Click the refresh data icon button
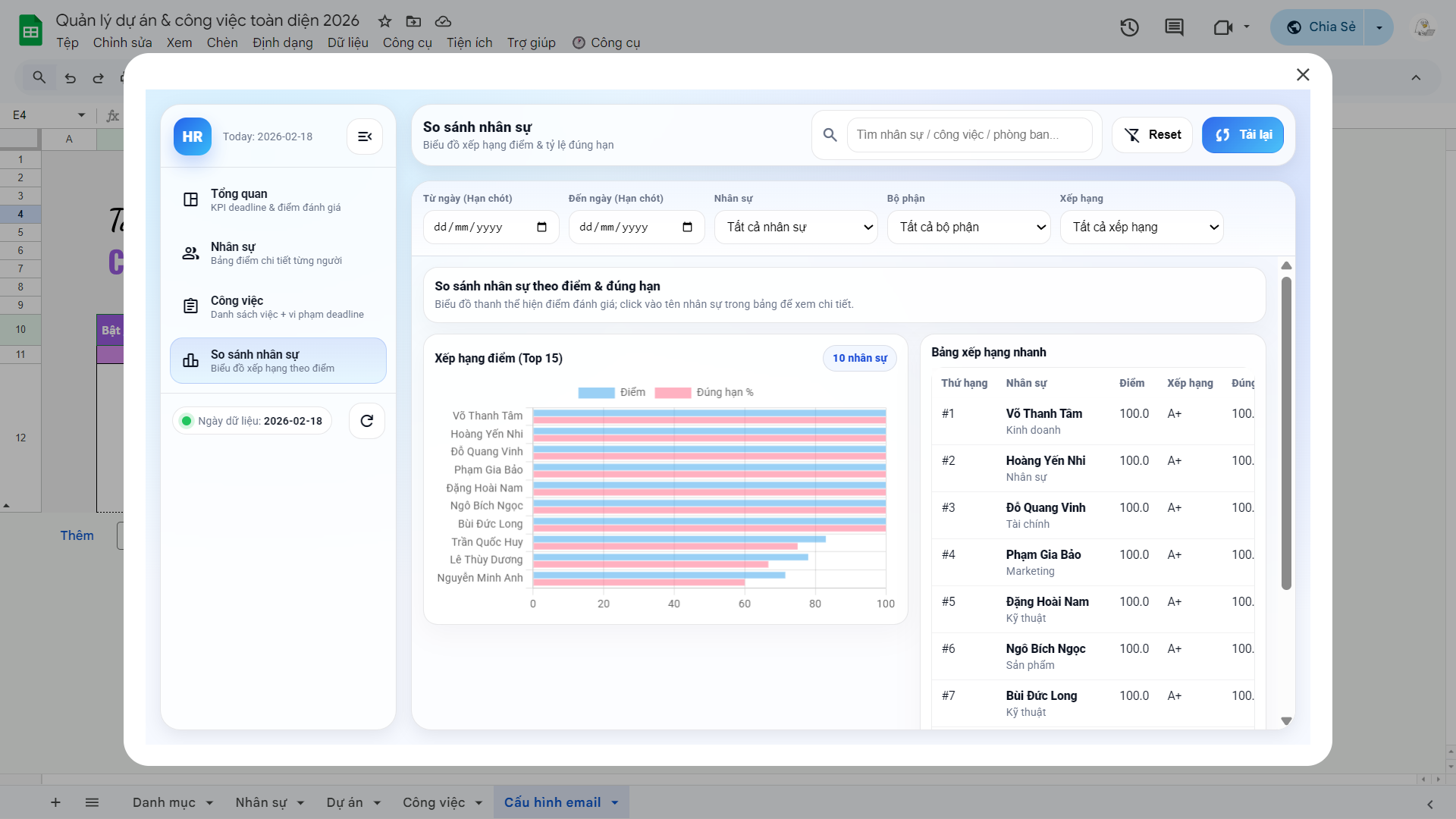This screenshot has width=1456, height=819. 367,421
